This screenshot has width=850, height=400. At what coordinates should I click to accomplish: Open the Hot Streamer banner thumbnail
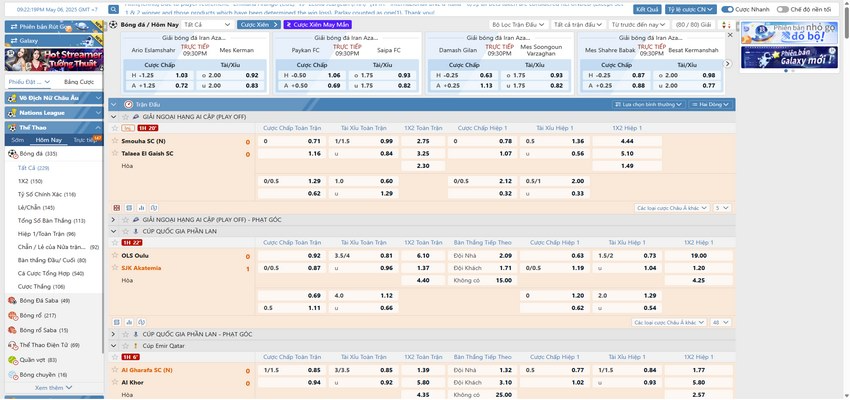pos(54,60)
